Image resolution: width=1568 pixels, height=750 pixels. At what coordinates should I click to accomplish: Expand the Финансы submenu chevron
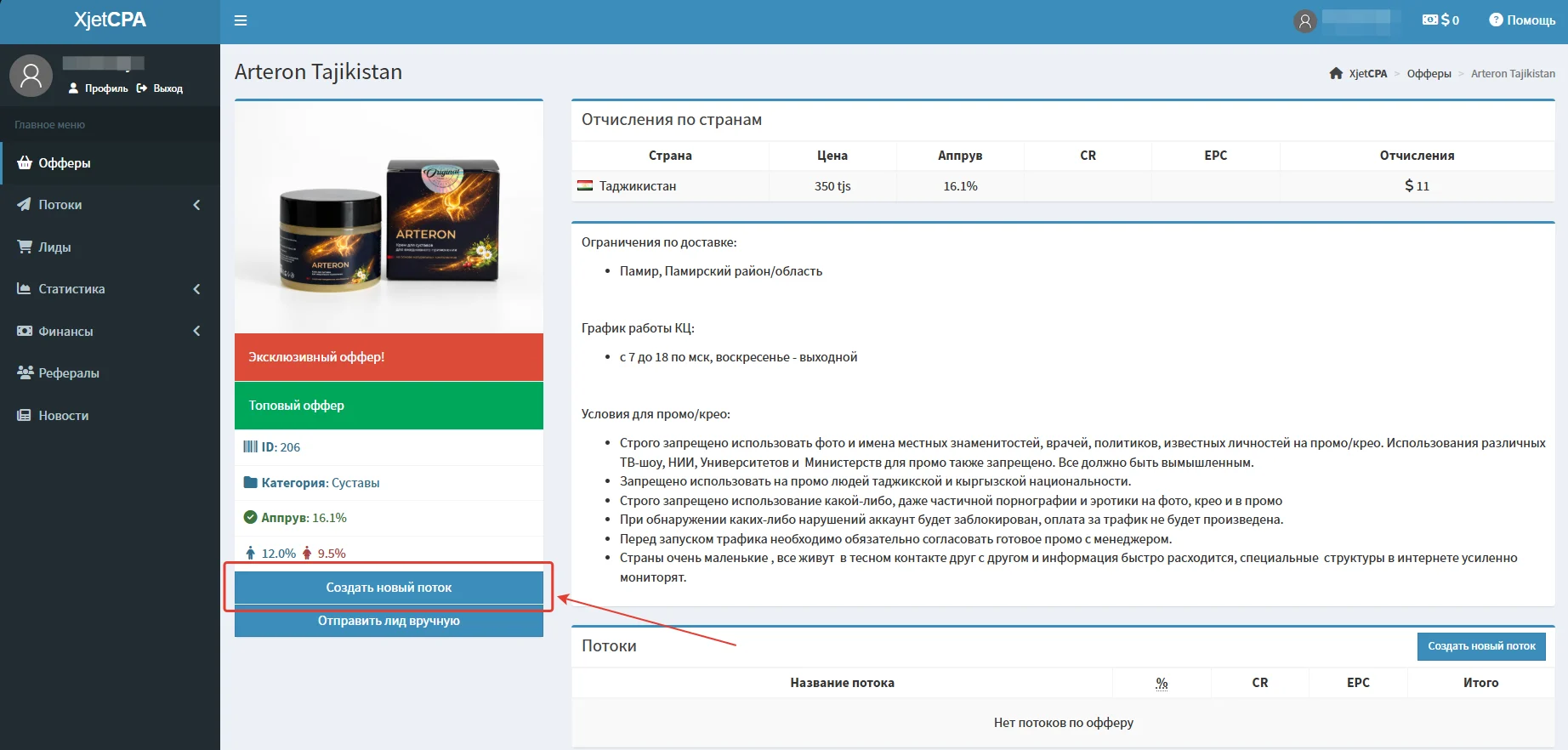pos(196,331)
